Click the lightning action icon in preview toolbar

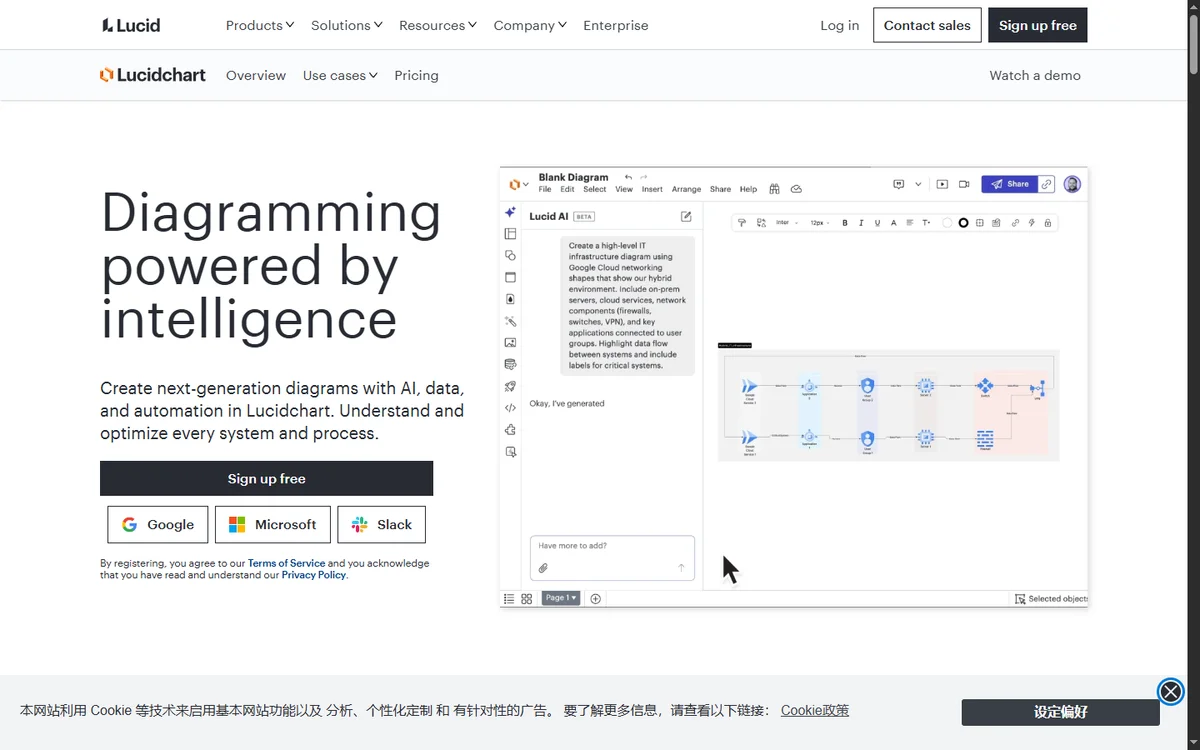click(1031, 223)
